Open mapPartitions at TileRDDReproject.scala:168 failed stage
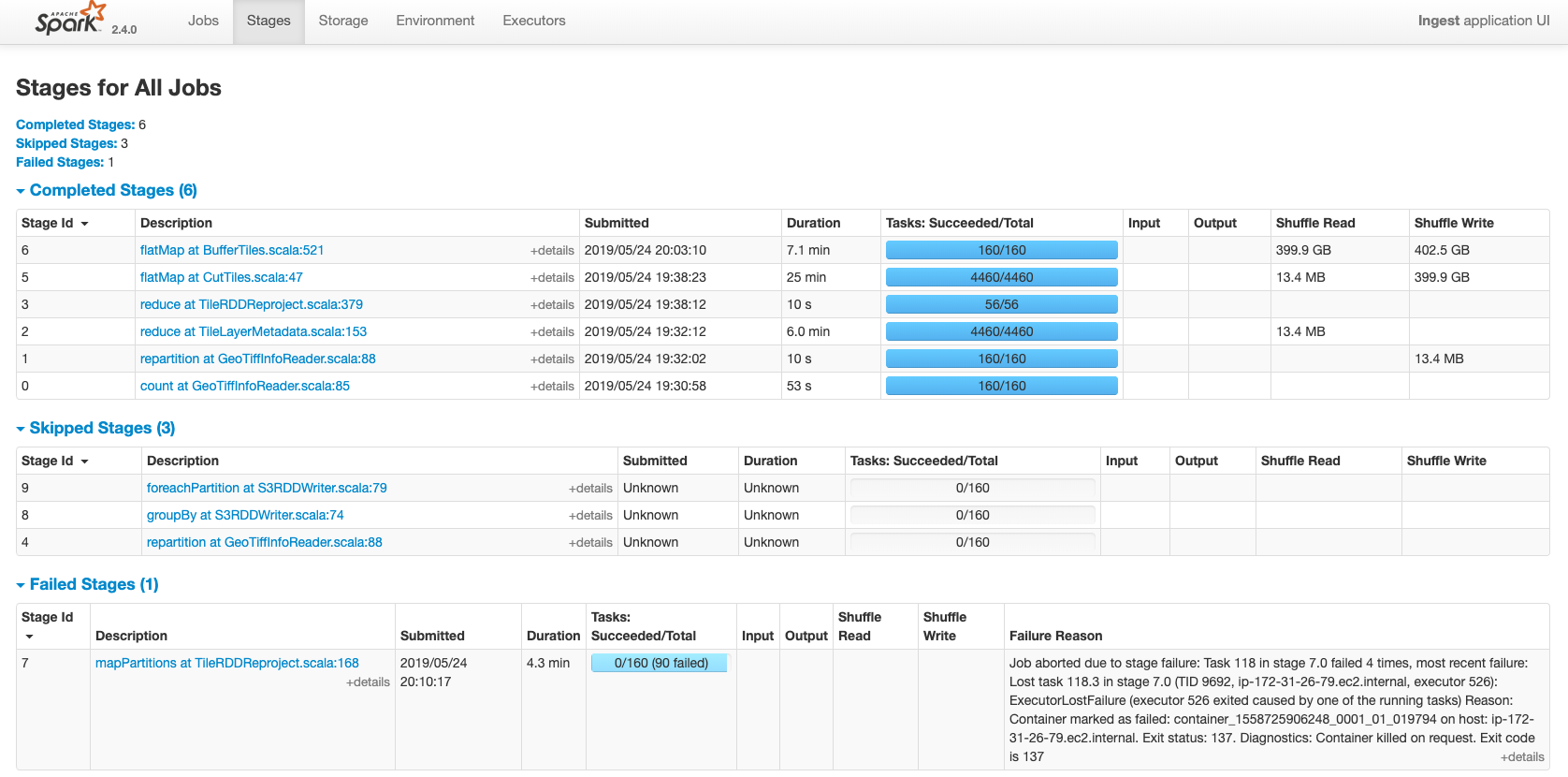The image size is (1568, 777). click(x=227, y=663)
